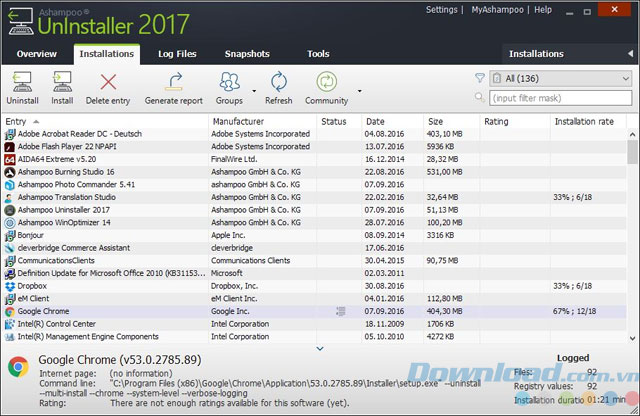The image size is (640, 416).
Task: Open the Community toolbar icon
Action: point(327,82)
